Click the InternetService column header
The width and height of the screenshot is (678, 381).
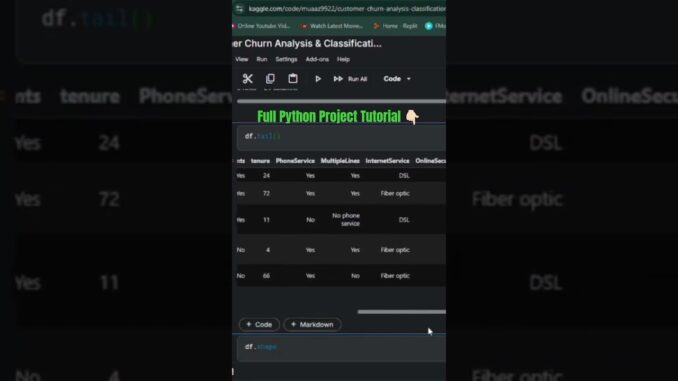pyautogui.click(x=387, y=161)
